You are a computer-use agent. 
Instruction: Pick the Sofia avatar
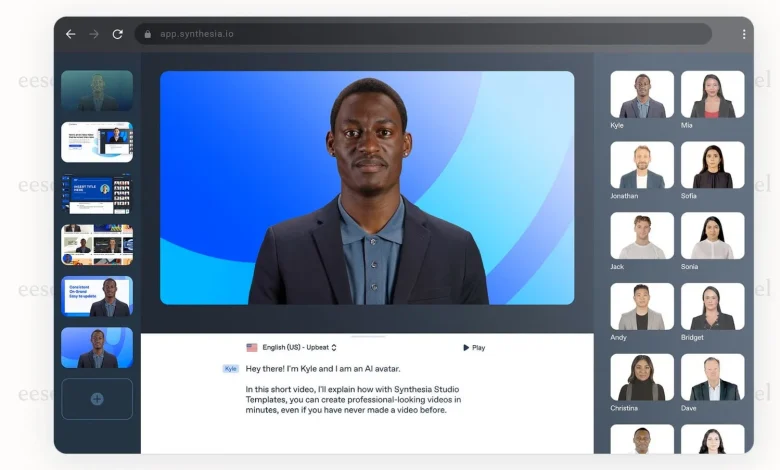tap(712, 166)
